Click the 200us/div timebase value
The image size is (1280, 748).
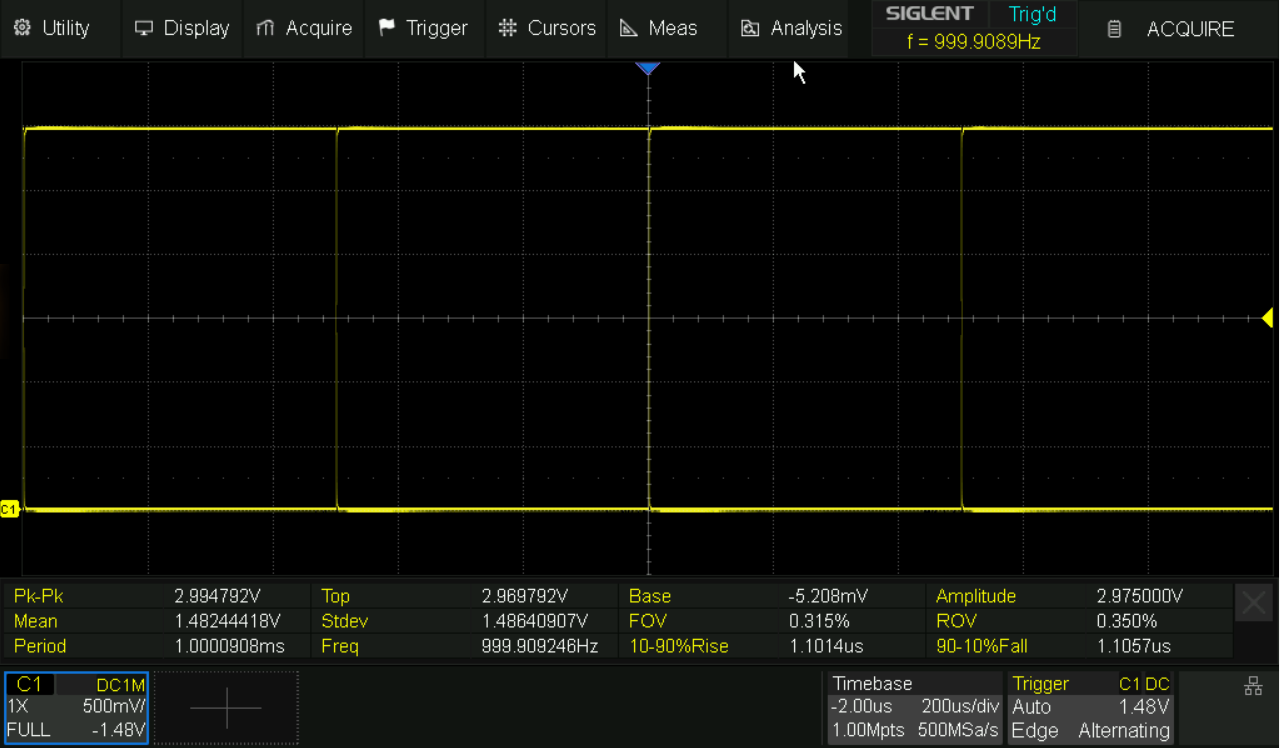[x=960, y=707]
